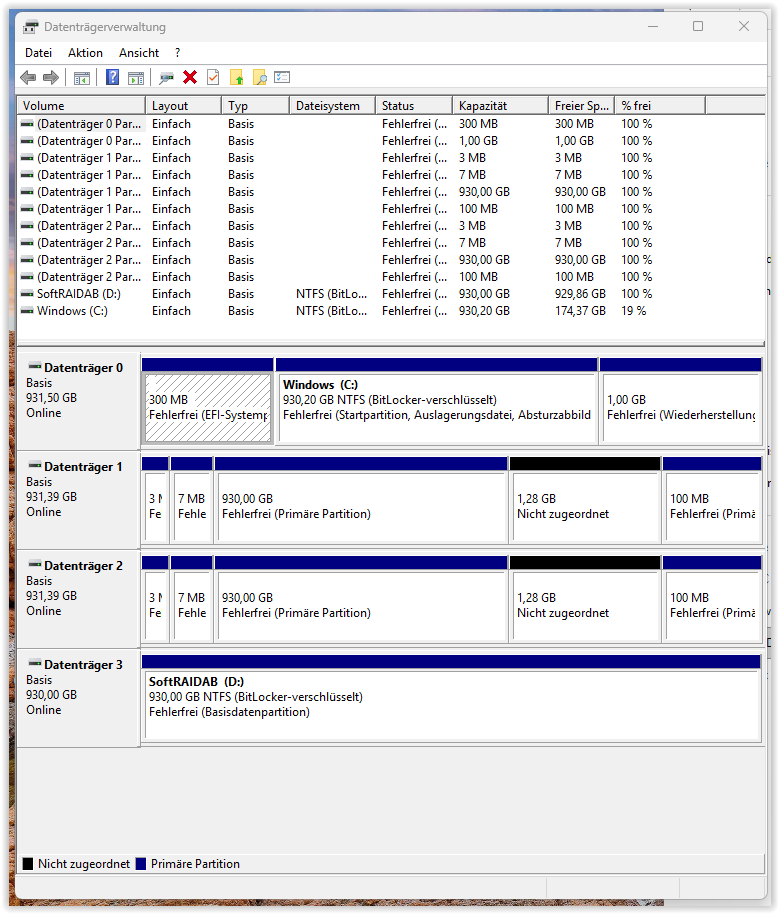Open the Aktion menu
The image size is (779, 914).
85,53
